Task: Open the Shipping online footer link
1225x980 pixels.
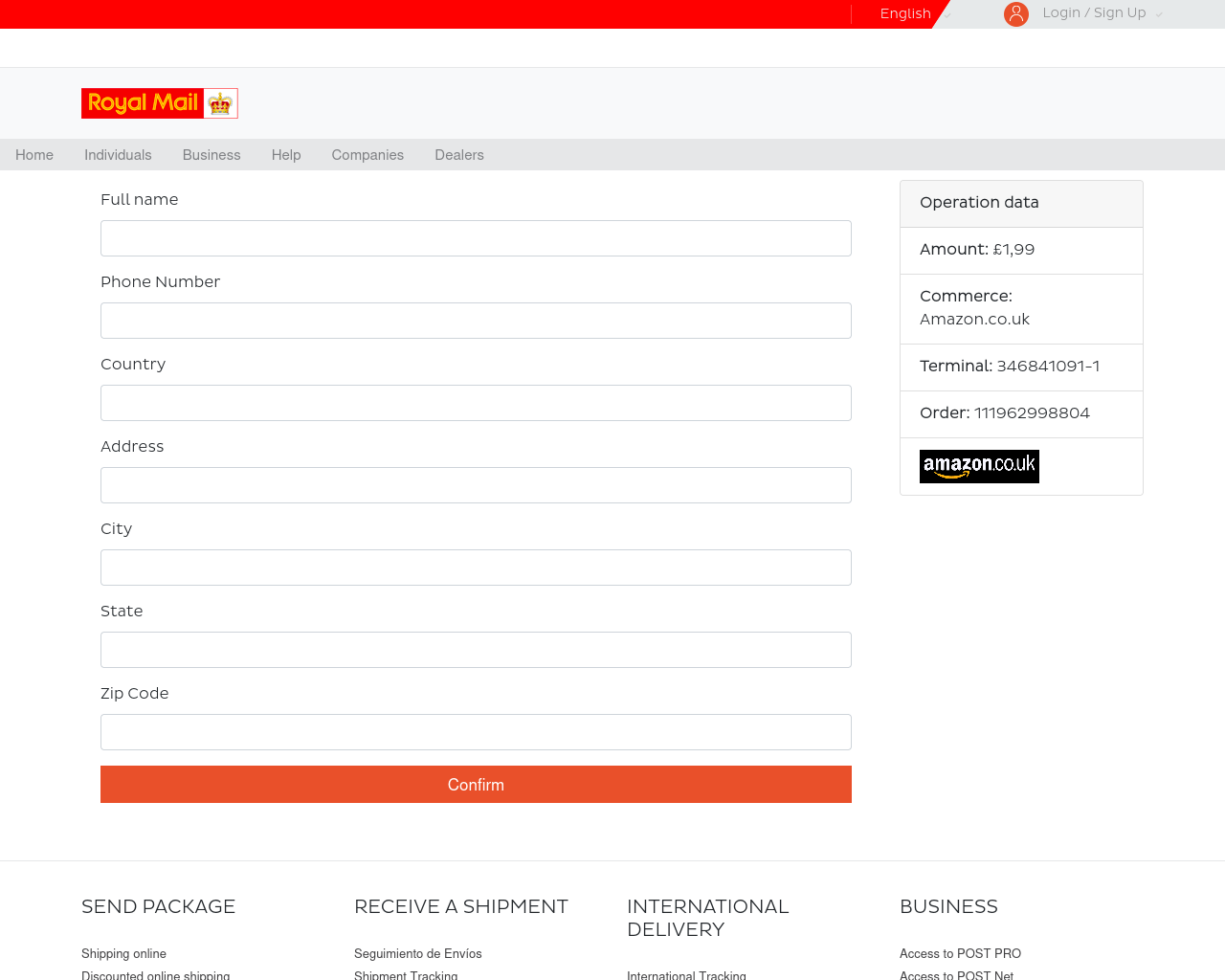Action: pos(123,953)
